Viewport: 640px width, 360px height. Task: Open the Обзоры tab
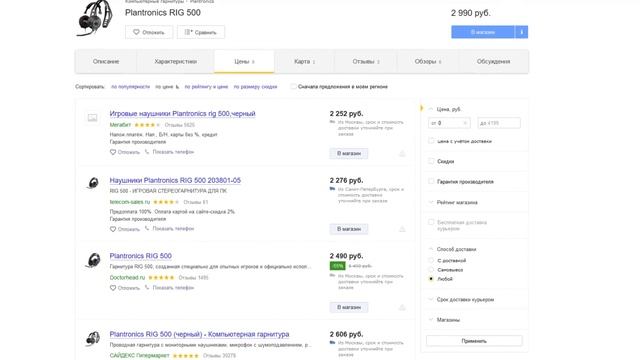(428, 62)
